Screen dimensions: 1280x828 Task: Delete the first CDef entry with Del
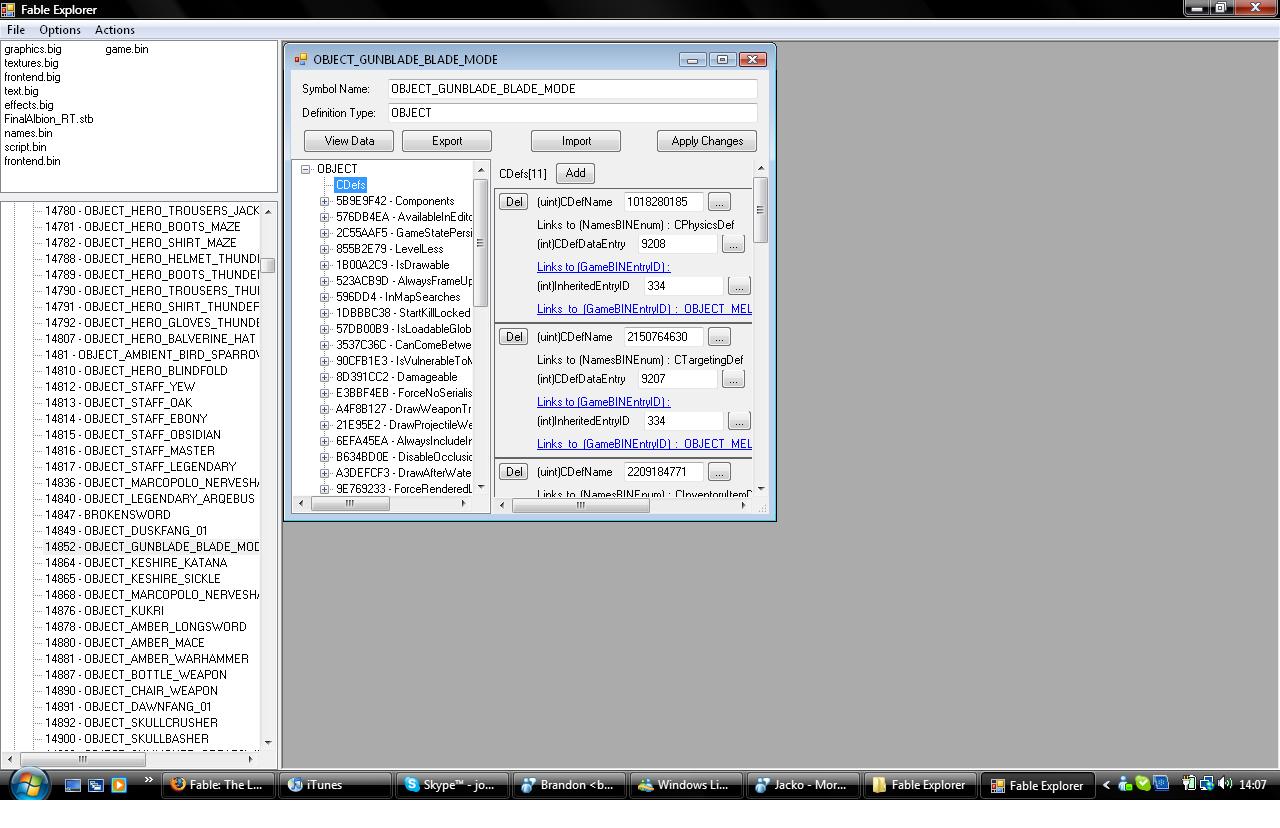coord(513,202)
